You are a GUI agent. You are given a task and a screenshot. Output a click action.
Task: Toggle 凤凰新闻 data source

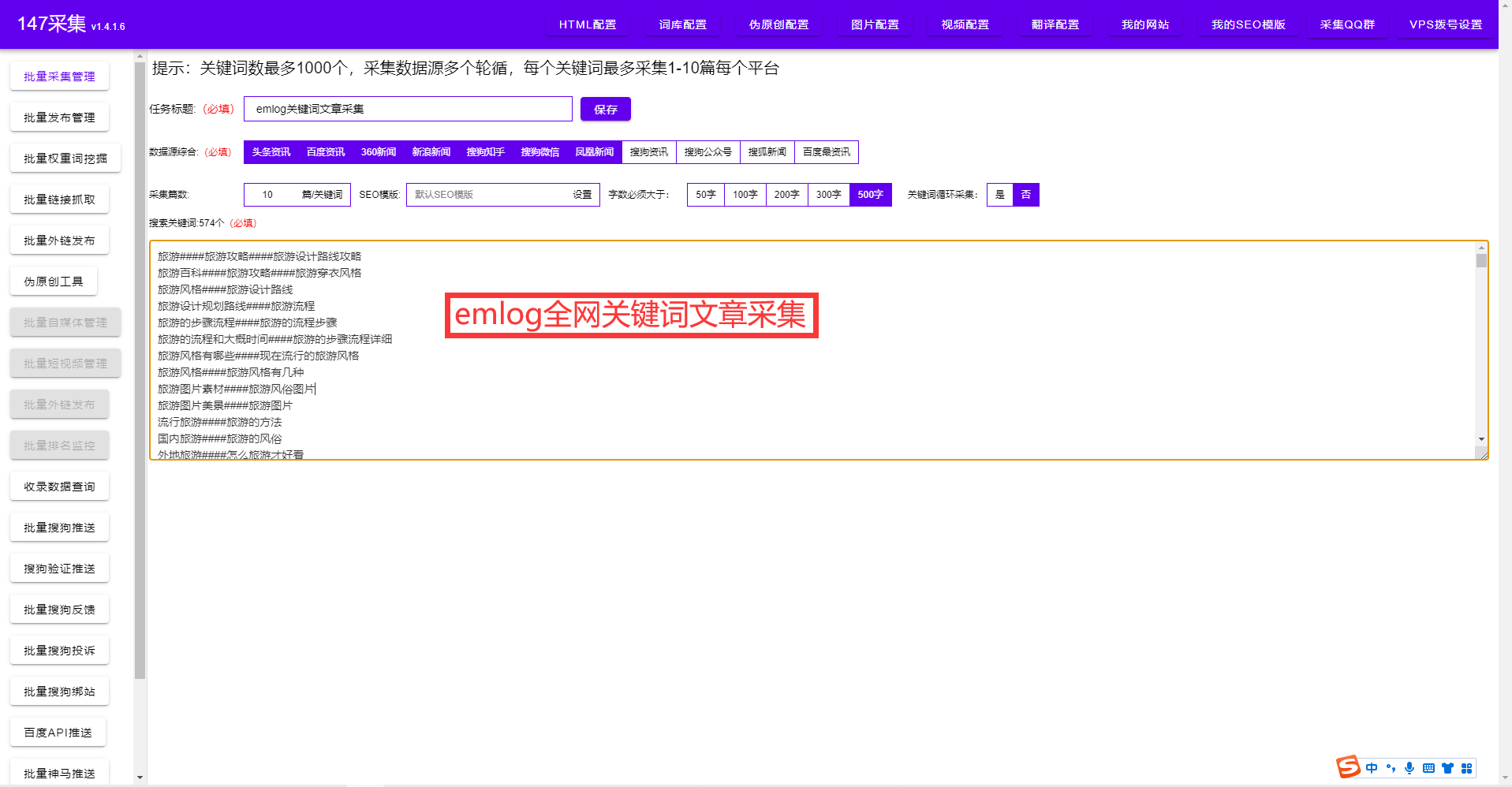(x=594, y=152)
